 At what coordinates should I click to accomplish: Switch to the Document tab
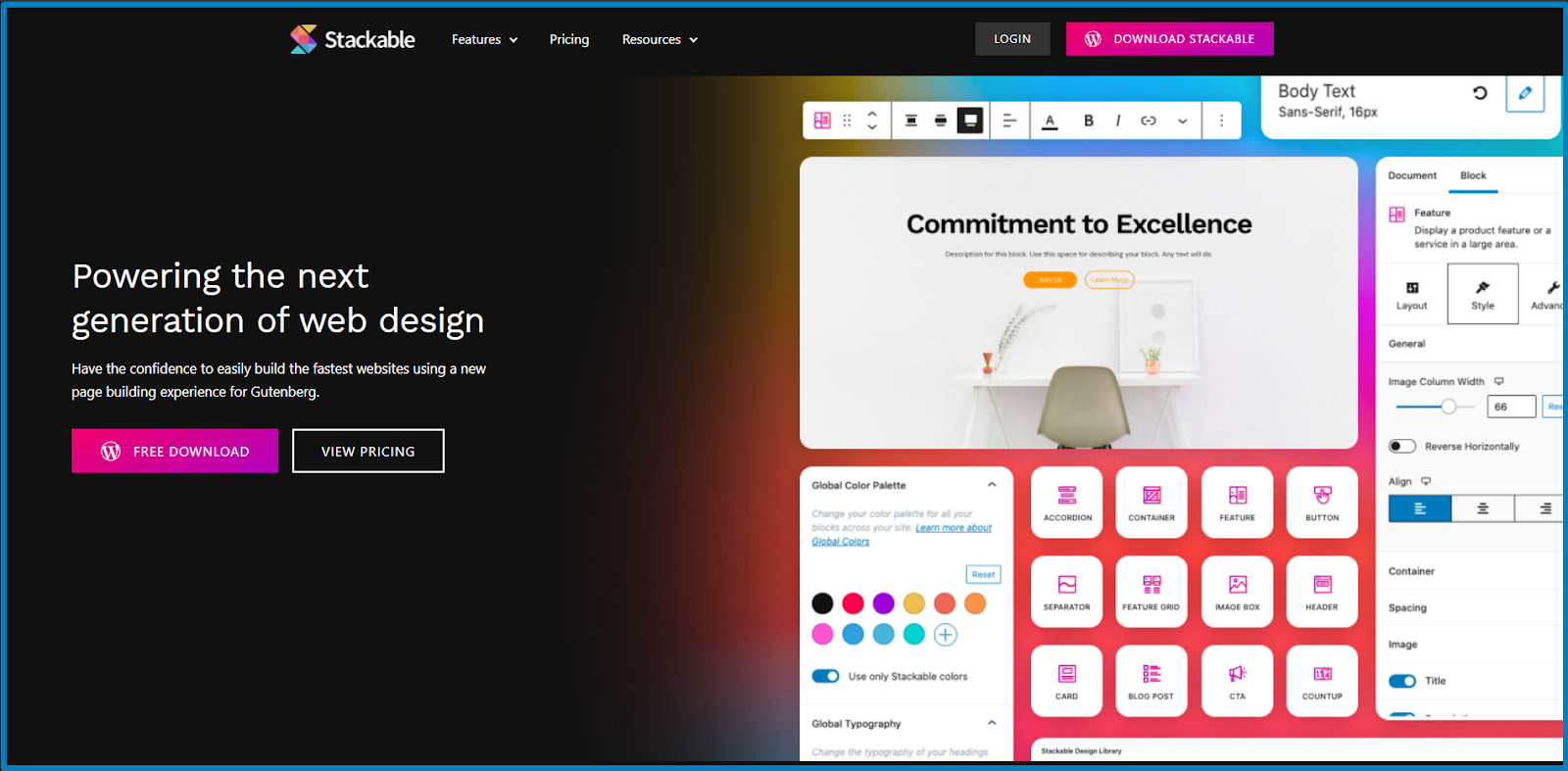pos(1412,175)
